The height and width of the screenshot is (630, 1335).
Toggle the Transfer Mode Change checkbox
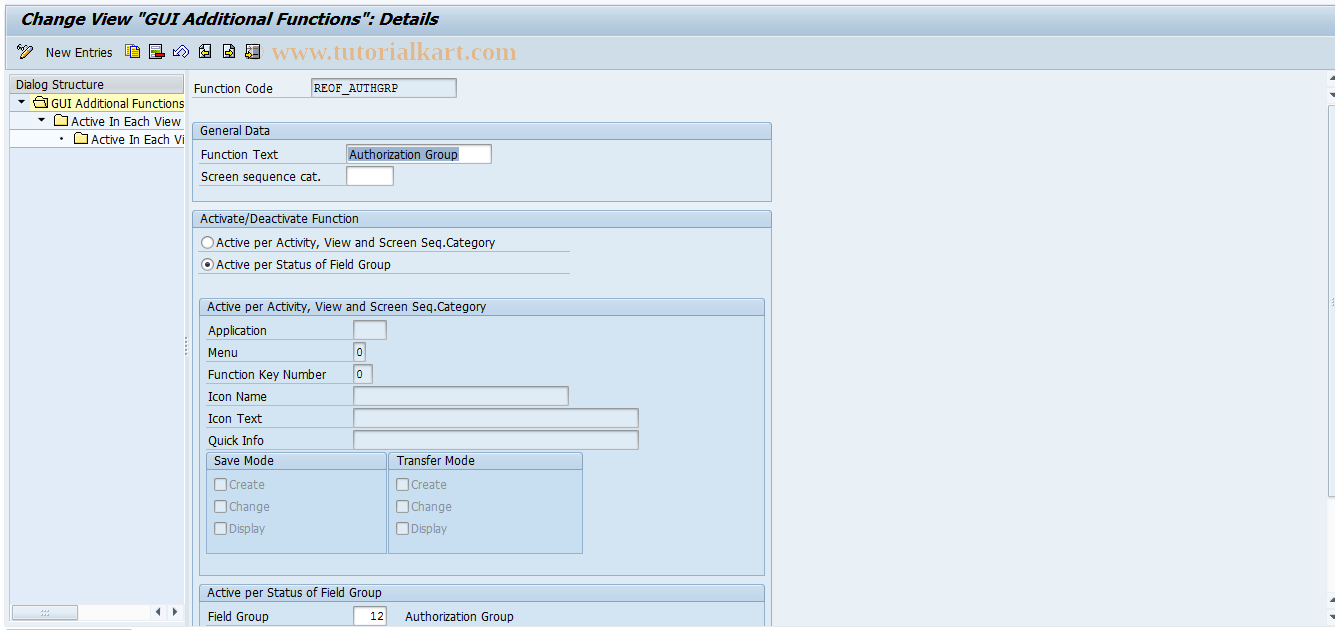[x=402, y=506]
